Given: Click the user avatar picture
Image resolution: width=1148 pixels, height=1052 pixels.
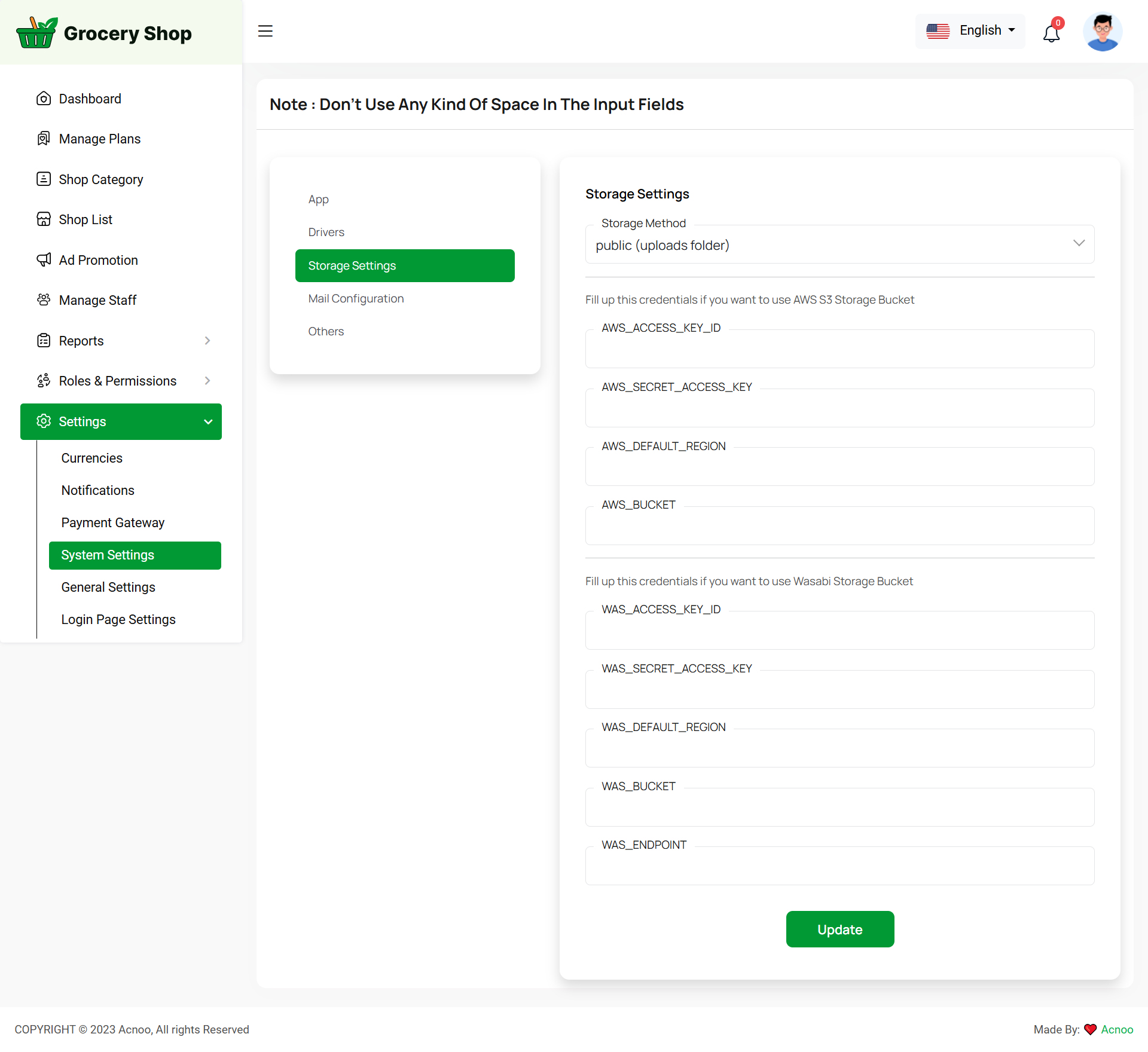Looking at the screenshot, I should click(x=1102, y=32).
